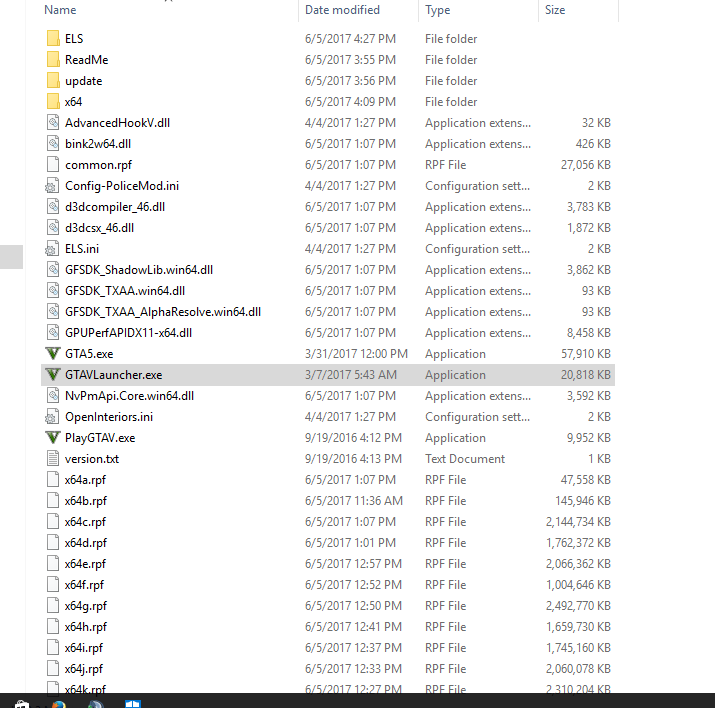Click the 2,060,078 KB size of x64j.rpf
Screen dimensions: 715x708
pos(578,668)
